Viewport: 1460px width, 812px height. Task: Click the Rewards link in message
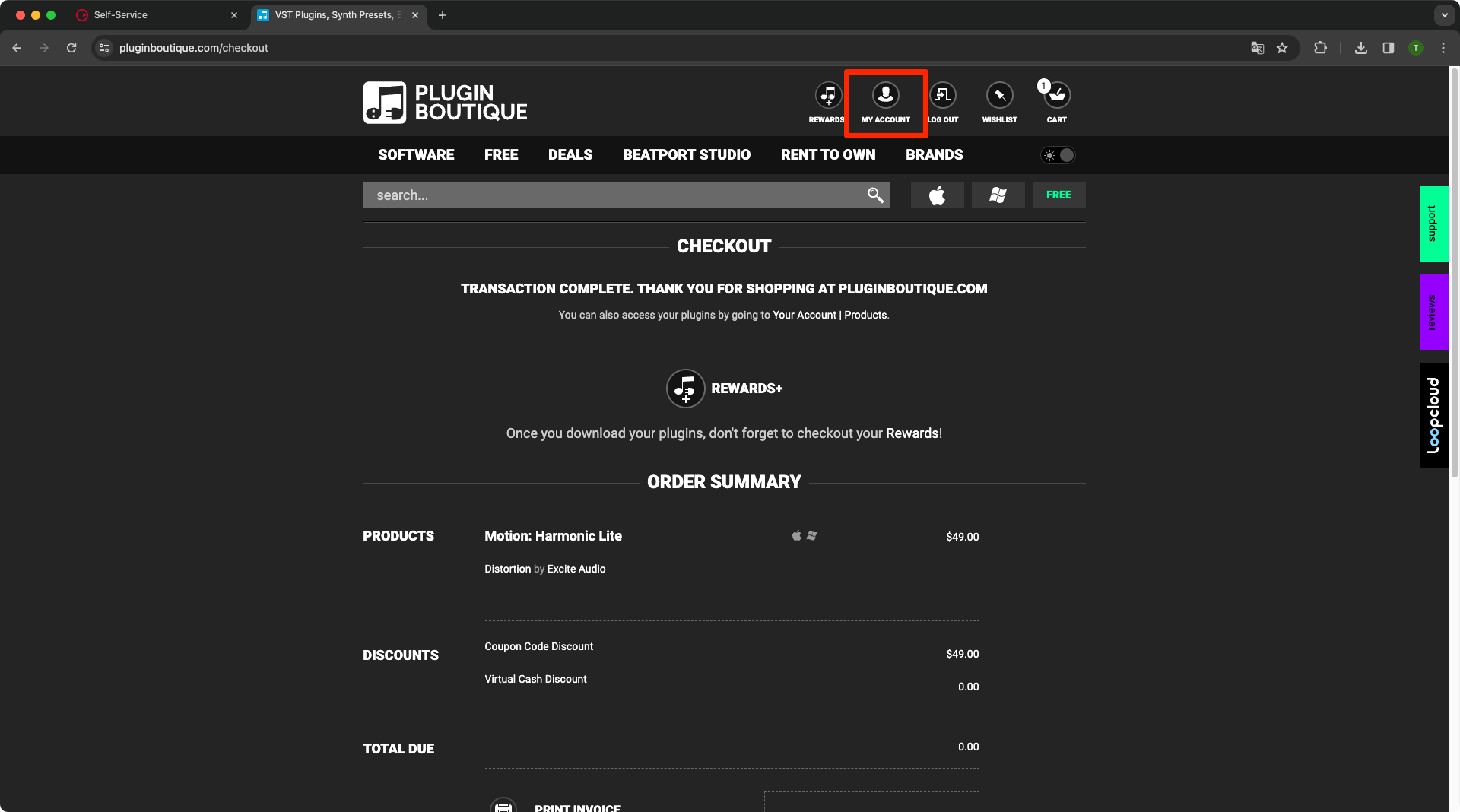click(x=912, y=433)
